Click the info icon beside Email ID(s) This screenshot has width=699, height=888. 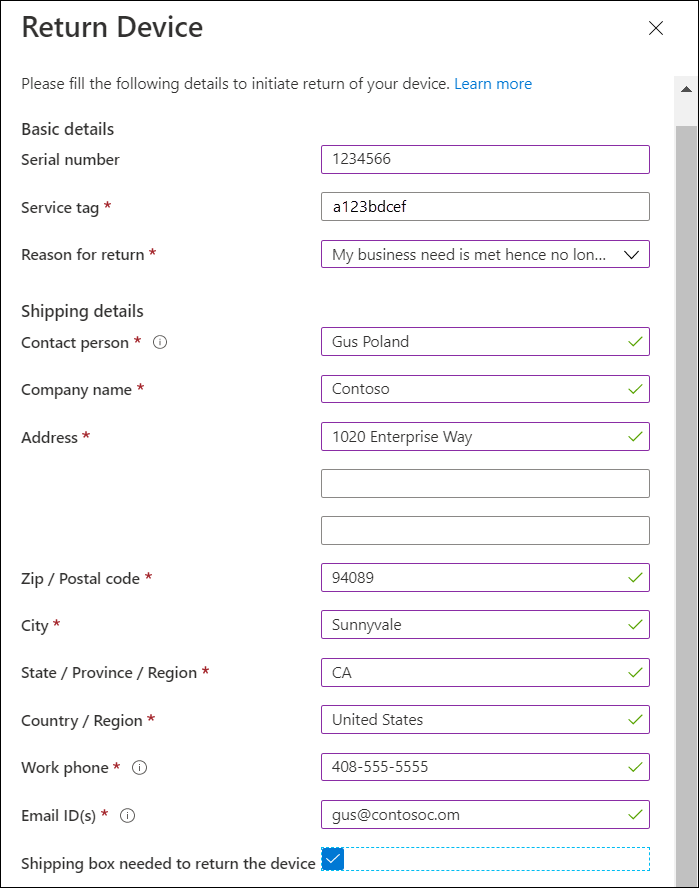(127, 816)
